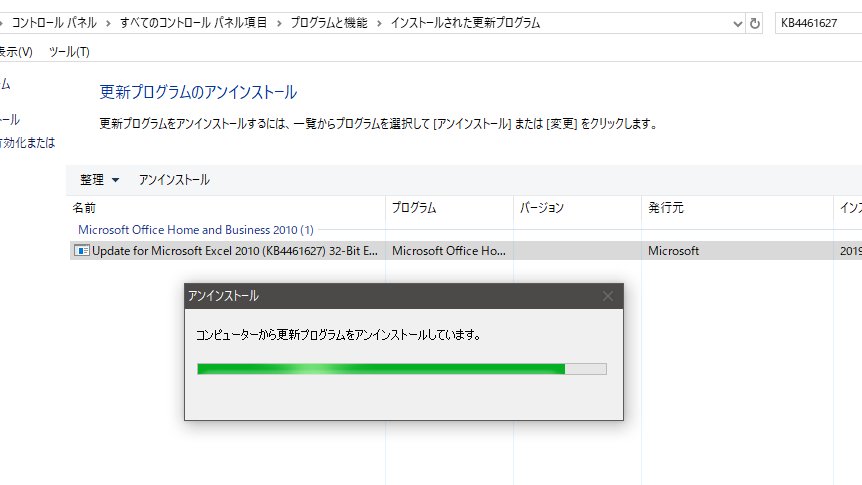
Task: Expand chevron after プログラムと機能 breadcrumb
Action: pyautogui.click(x=379, y=23)
